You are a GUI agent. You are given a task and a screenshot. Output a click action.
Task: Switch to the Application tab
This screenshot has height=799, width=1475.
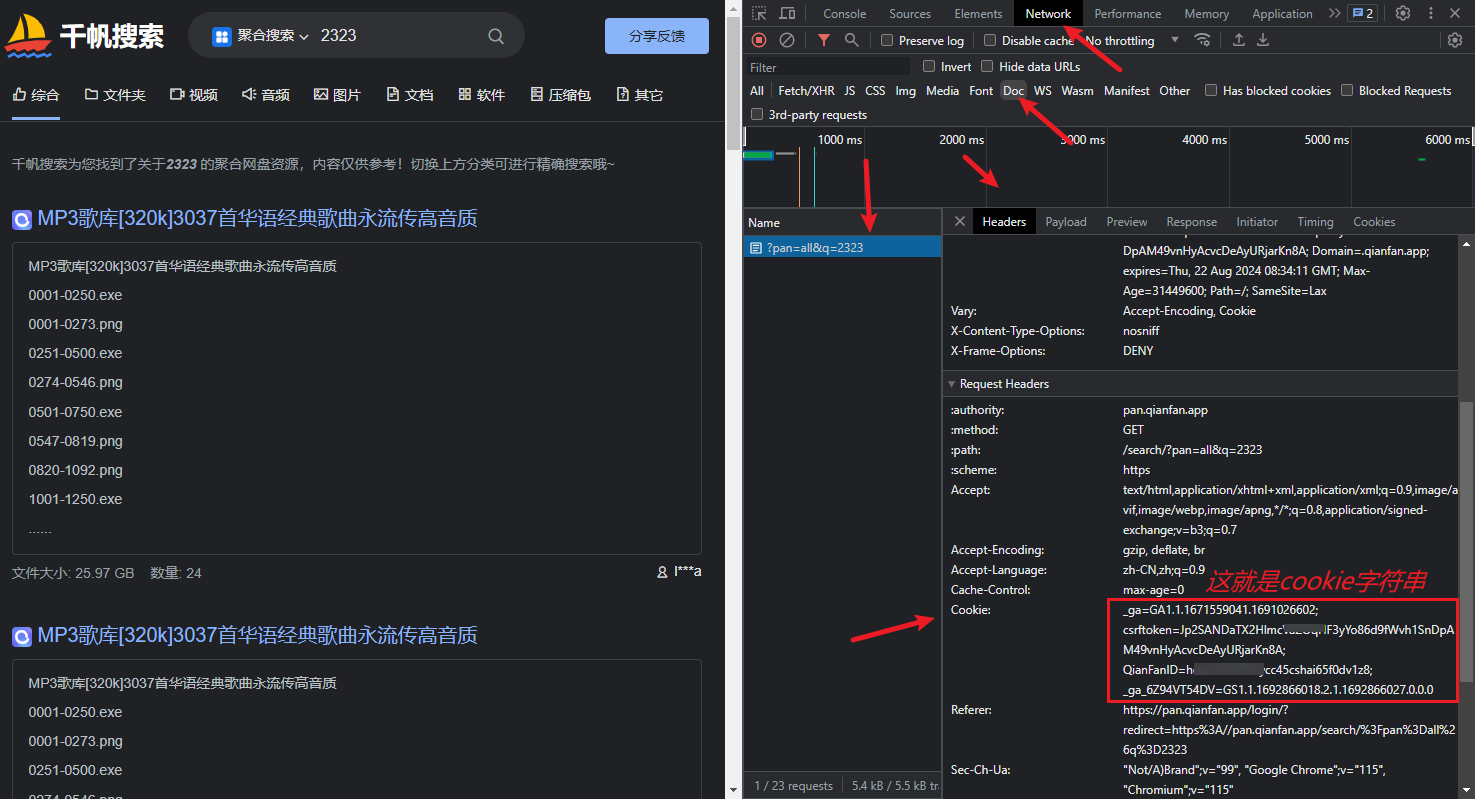click(1282, 13)
